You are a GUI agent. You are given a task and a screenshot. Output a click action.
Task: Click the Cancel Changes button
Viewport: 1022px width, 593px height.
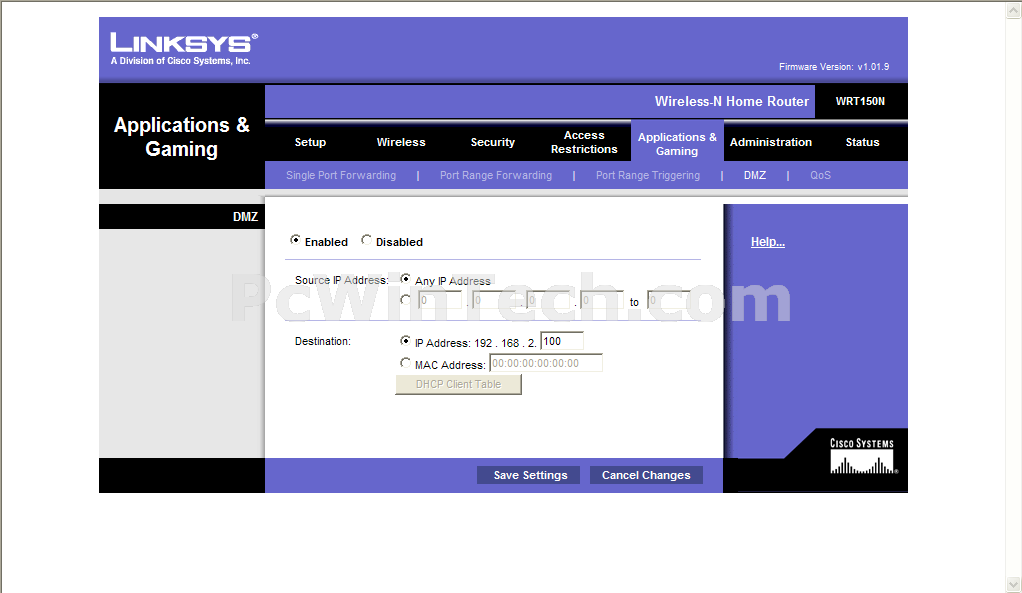click(x=646, y=475)
